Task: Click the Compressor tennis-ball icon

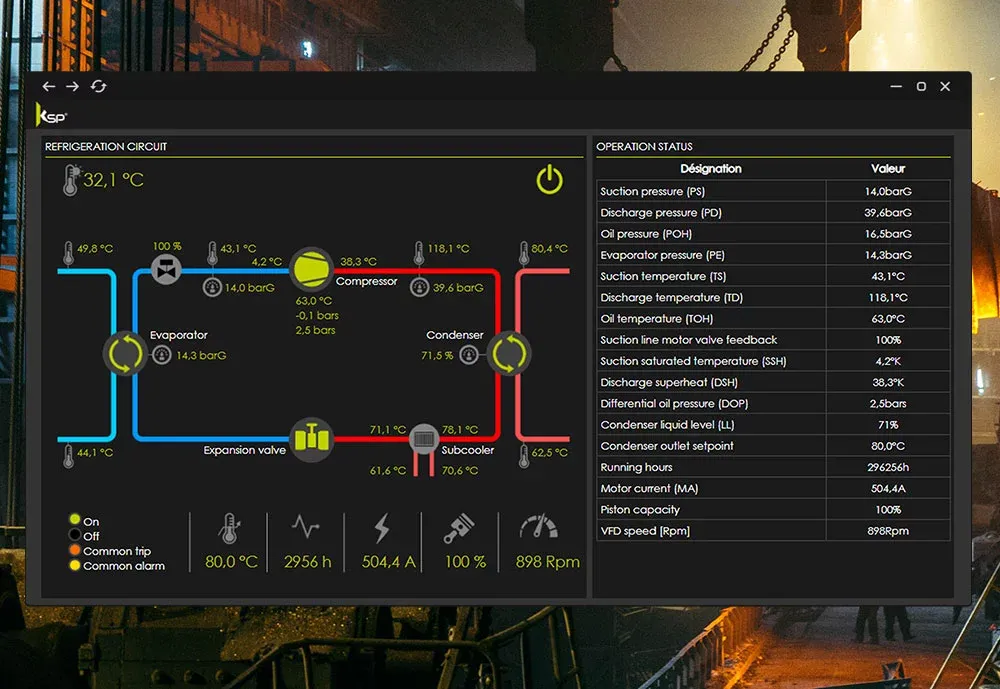Action: tap(309, 268)
